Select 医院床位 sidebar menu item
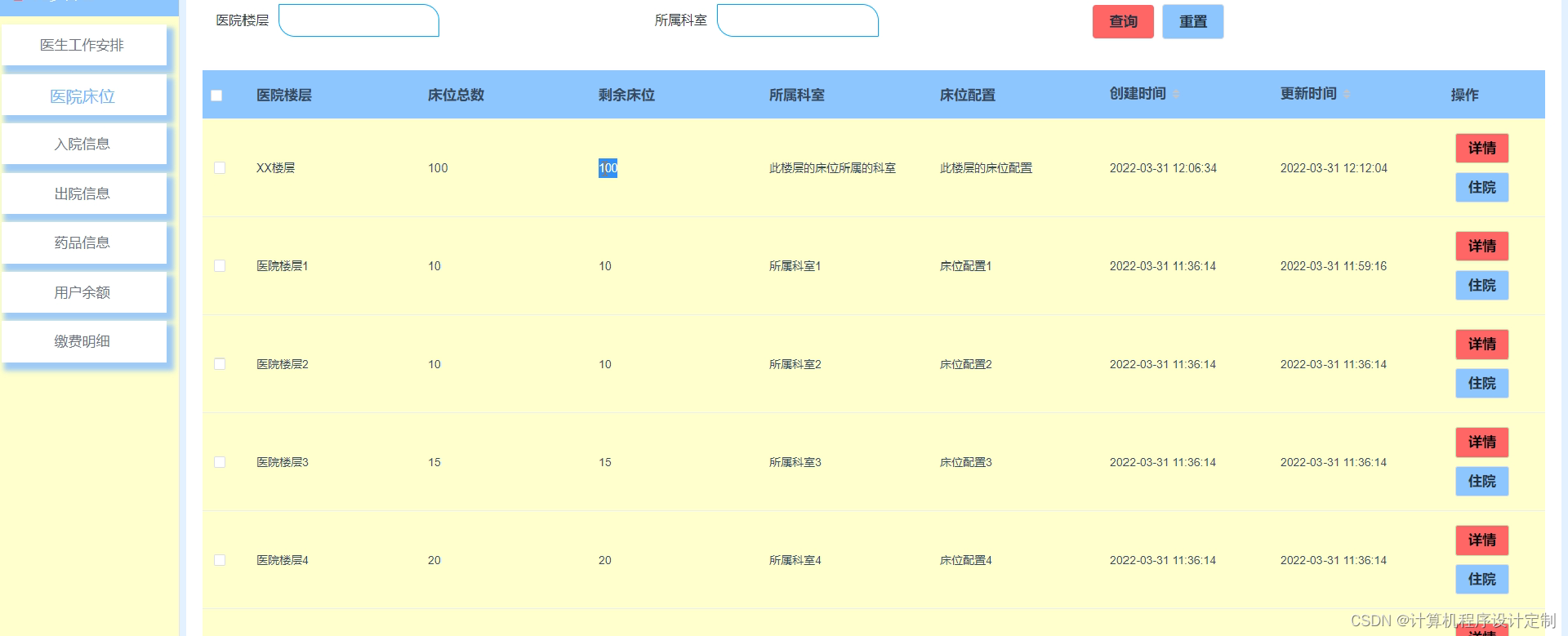 tap(83, 96)
